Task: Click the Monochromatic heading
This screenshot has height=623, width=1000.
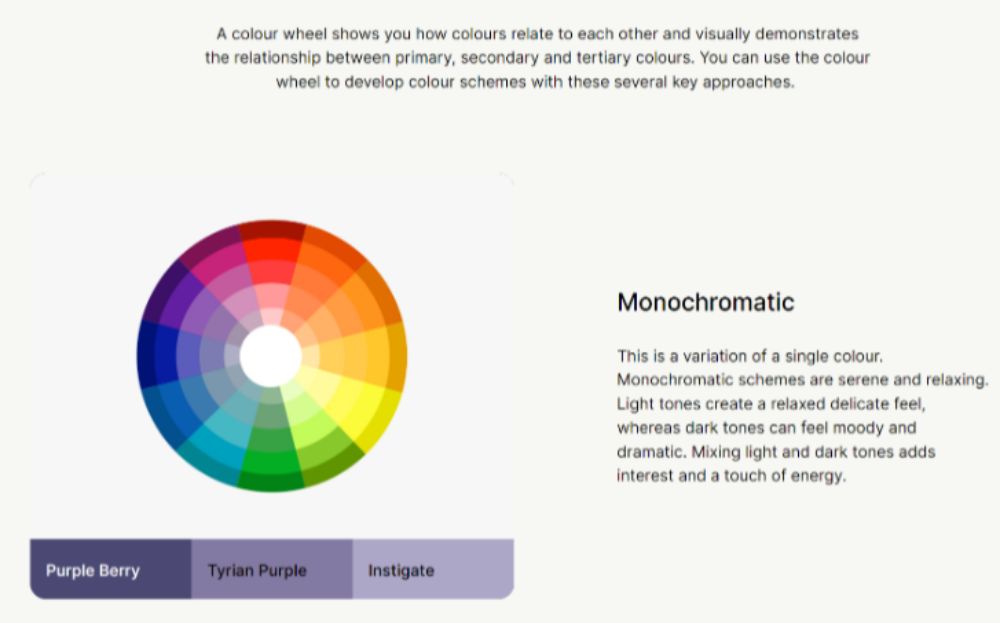Action: coord(705,302)
